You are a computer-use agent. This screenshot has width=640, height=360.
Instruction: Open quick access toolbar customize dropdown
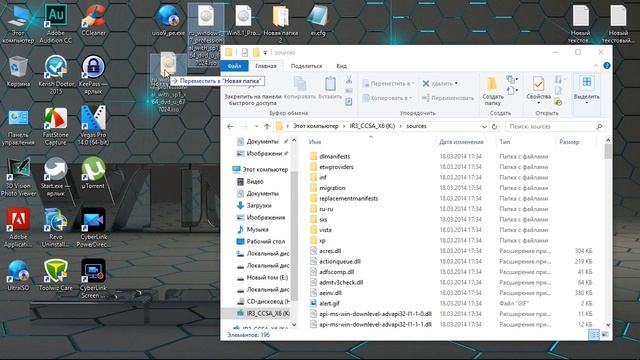click(x=265, y=53)
